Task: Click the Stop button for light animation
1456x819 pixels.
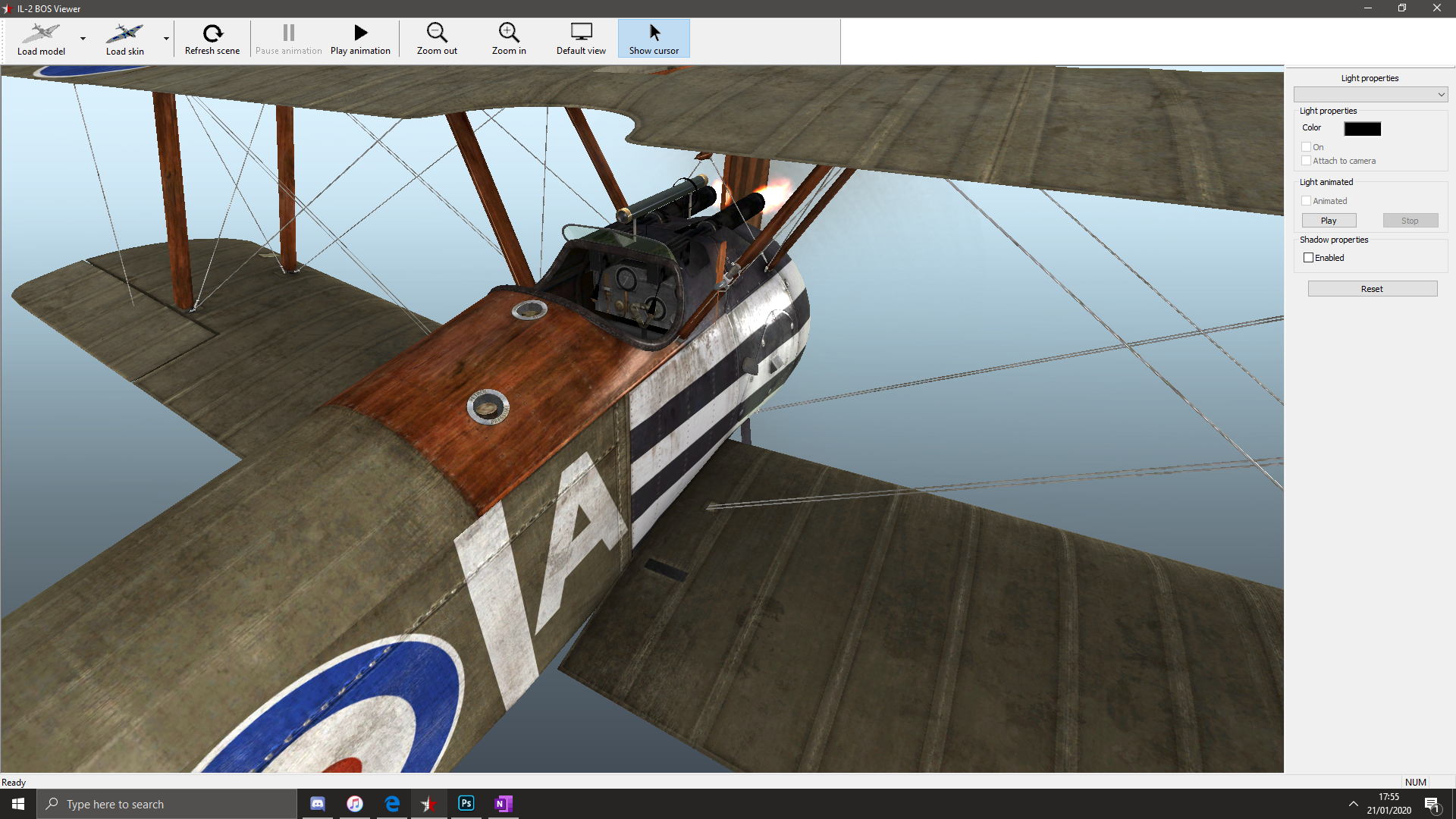Action: pos(1410,221)
